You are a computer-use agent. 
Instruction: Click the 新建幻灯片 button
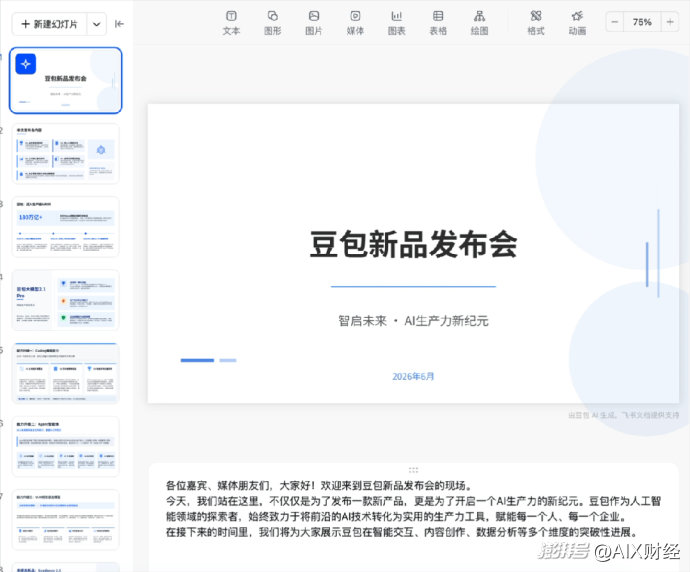click(50, 24)
